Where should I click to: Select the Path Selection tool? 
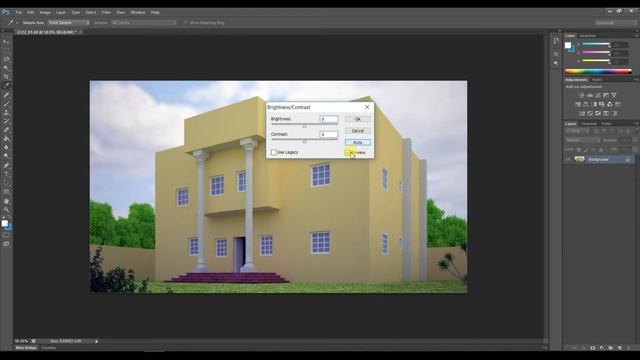[6, 183]
